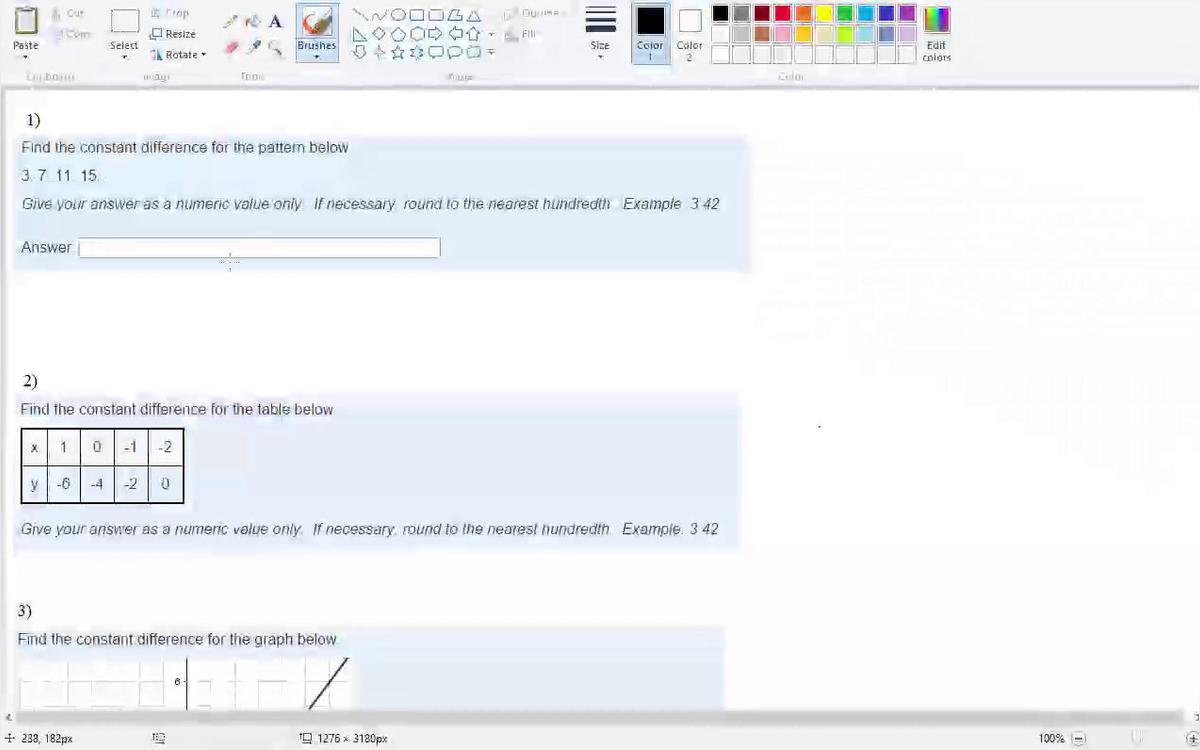The width and height of the screenshot is (1200, 750).
Task: Pick the black palette swatch
Action: click(720, 13)
